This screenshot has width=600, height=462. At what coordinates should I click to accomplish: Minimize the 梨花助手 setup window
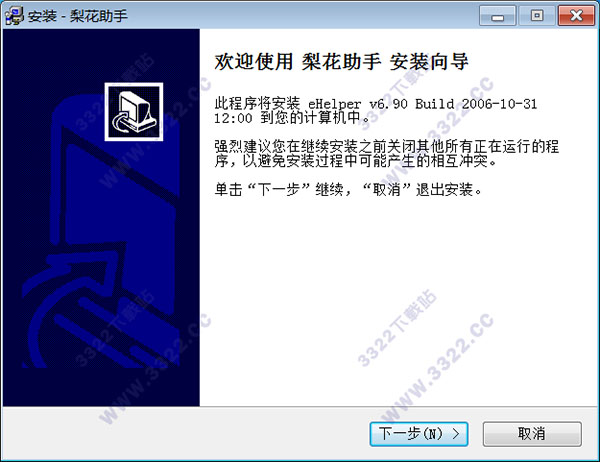coord(497,16)
